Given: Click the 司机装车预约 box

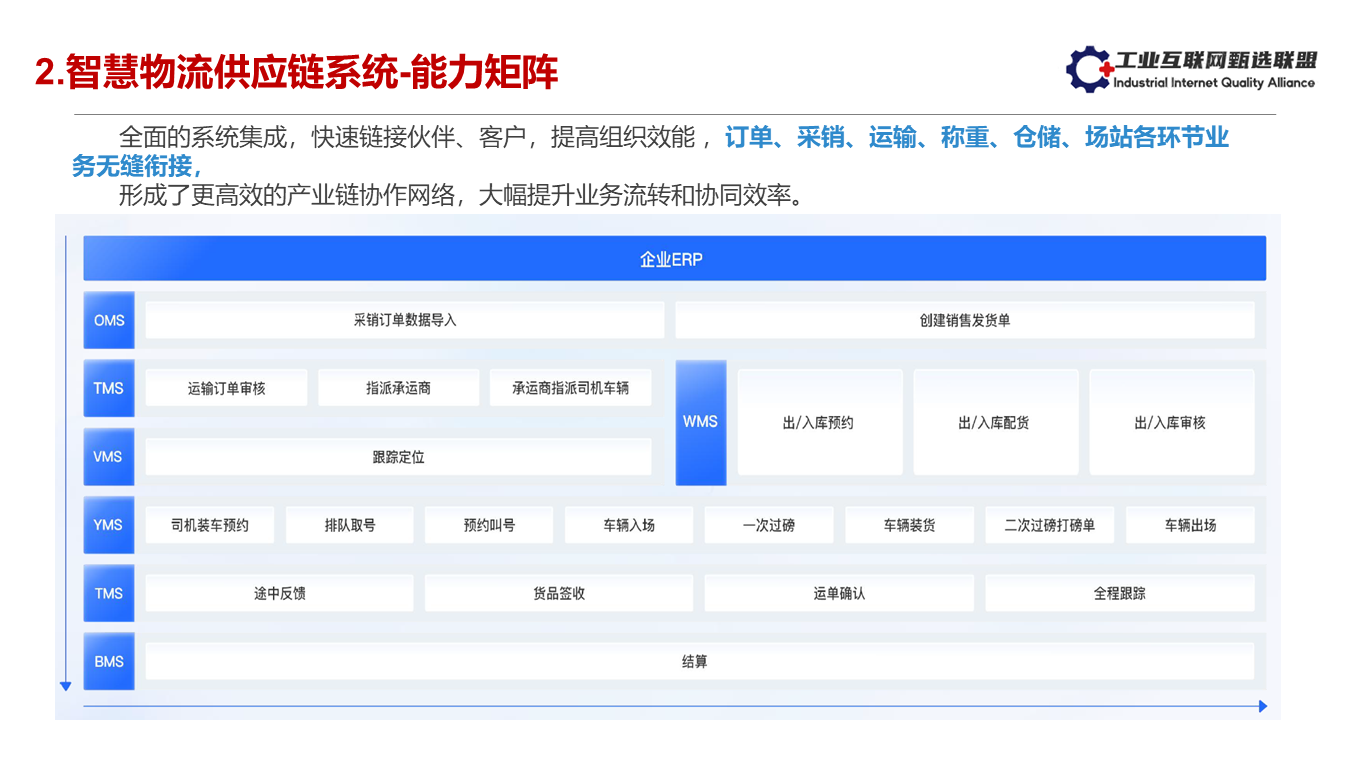Looking at the screenshot, I should point(210,525).
